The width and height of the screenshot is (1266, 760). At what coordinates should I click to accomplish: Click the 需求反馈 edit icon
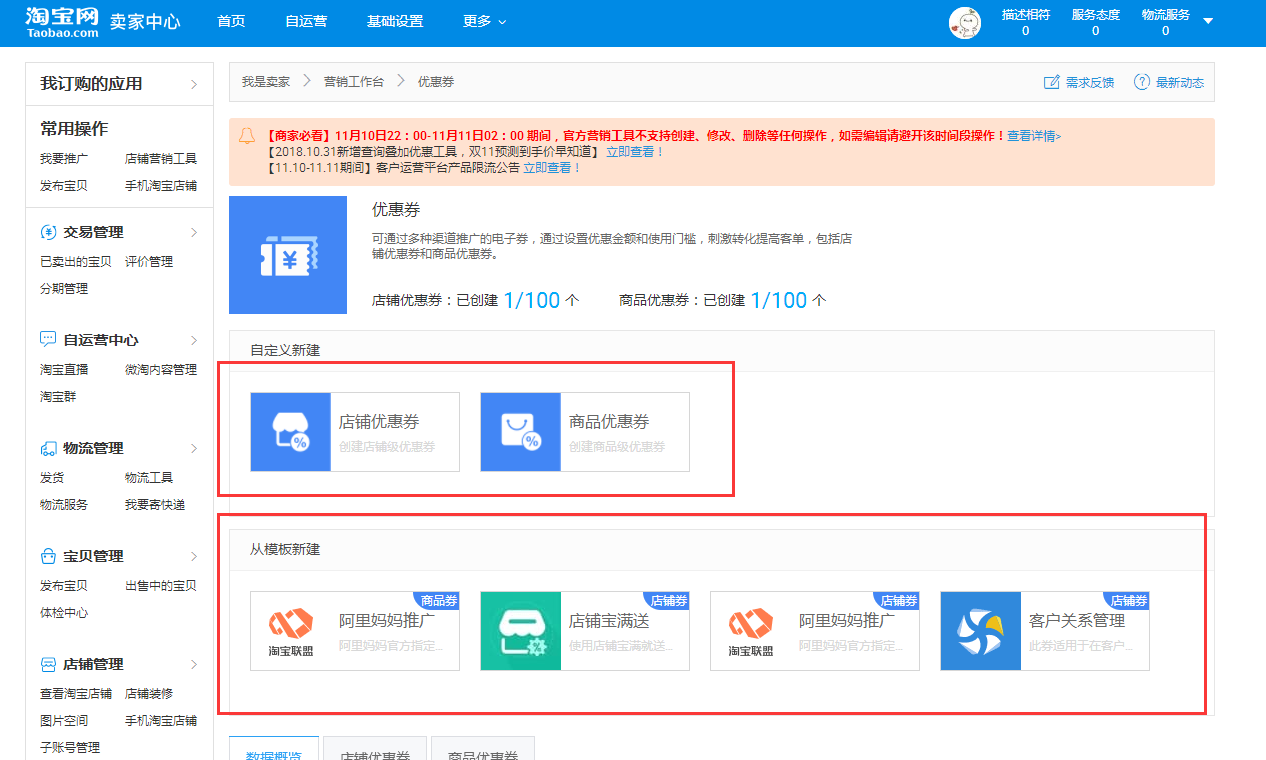point(1051,82)
